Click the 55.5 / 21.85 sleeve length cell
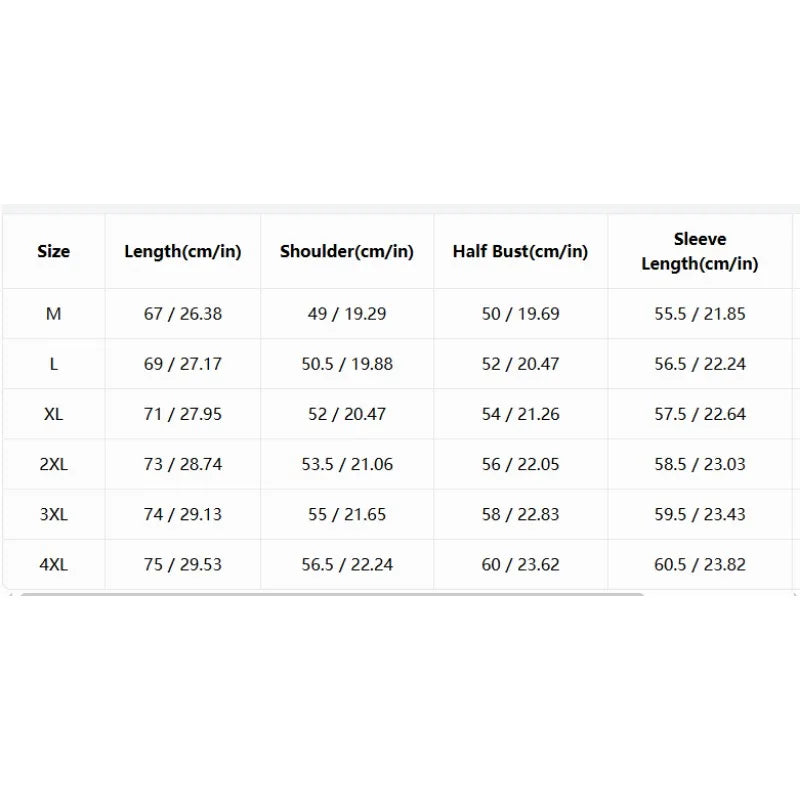The image size is (800, 800). (699, 314)
